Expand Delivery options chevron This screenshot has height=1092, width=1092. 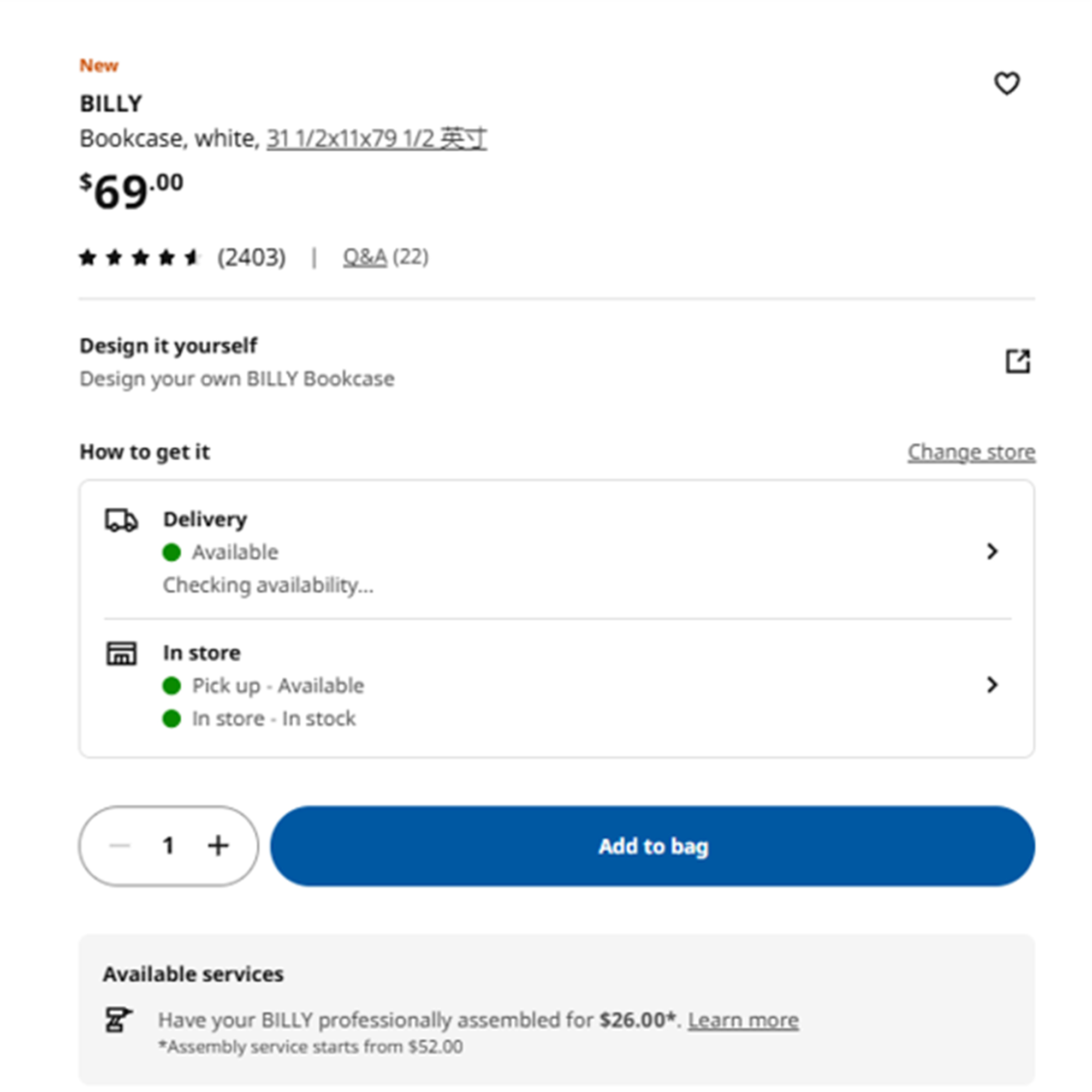tap(992, 551)
